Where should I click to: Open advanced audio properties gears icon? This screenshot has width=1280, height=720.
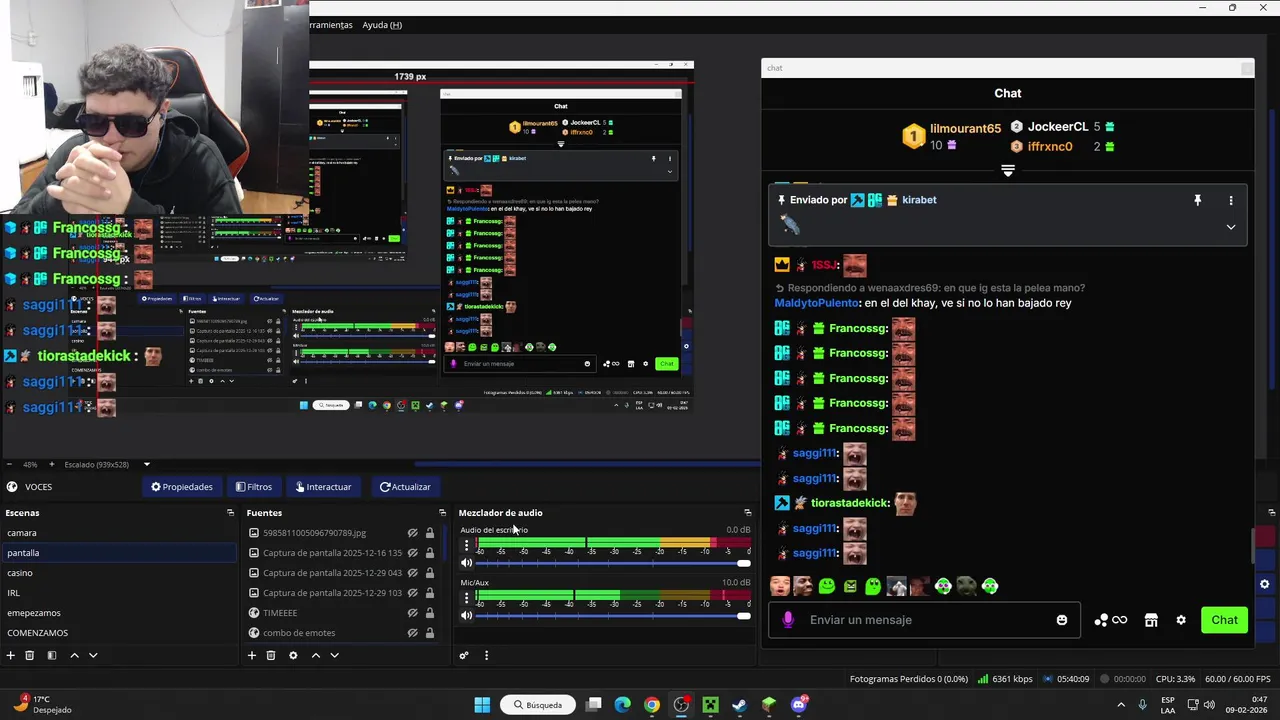464,655
